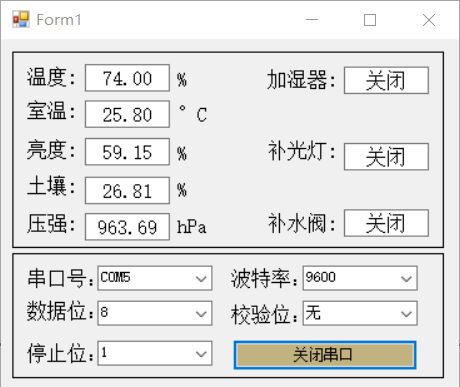Viewport: 460px width, 387px height.
Task: Minimize the Form1 window
Action: 312,20
